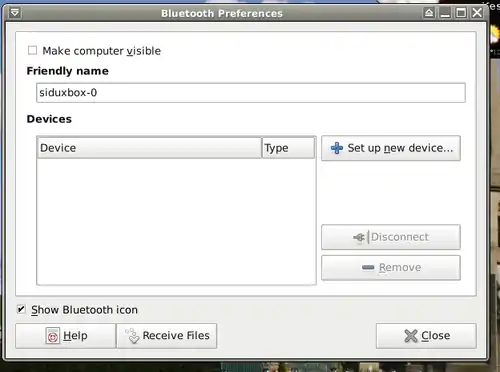Sort by the Type column header

[288, 148]
